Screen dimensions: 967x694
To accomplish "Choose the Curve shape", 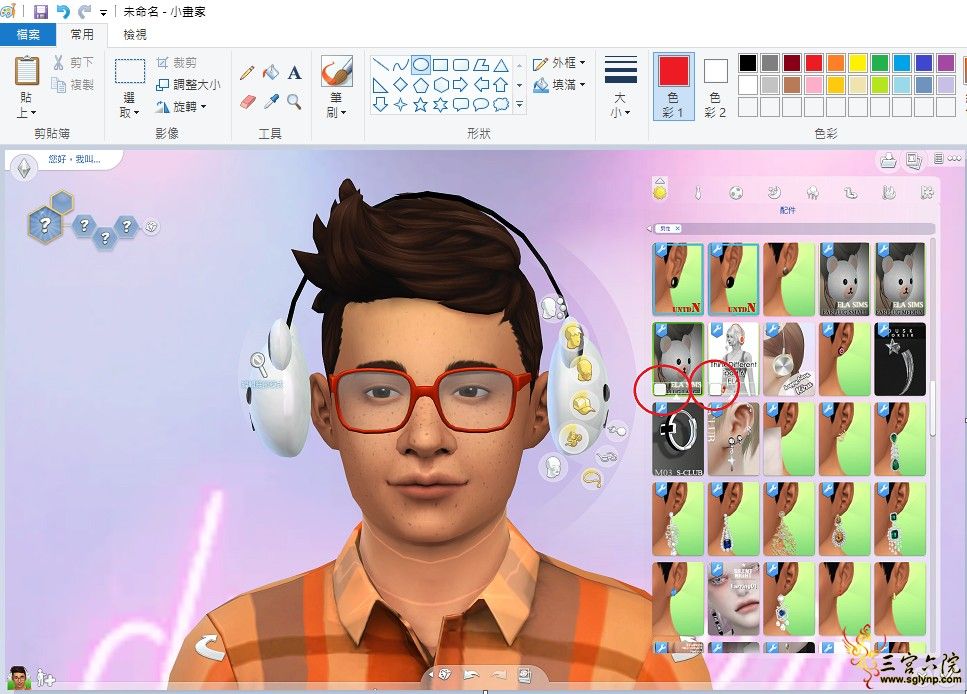I will (x=401, y=65).
